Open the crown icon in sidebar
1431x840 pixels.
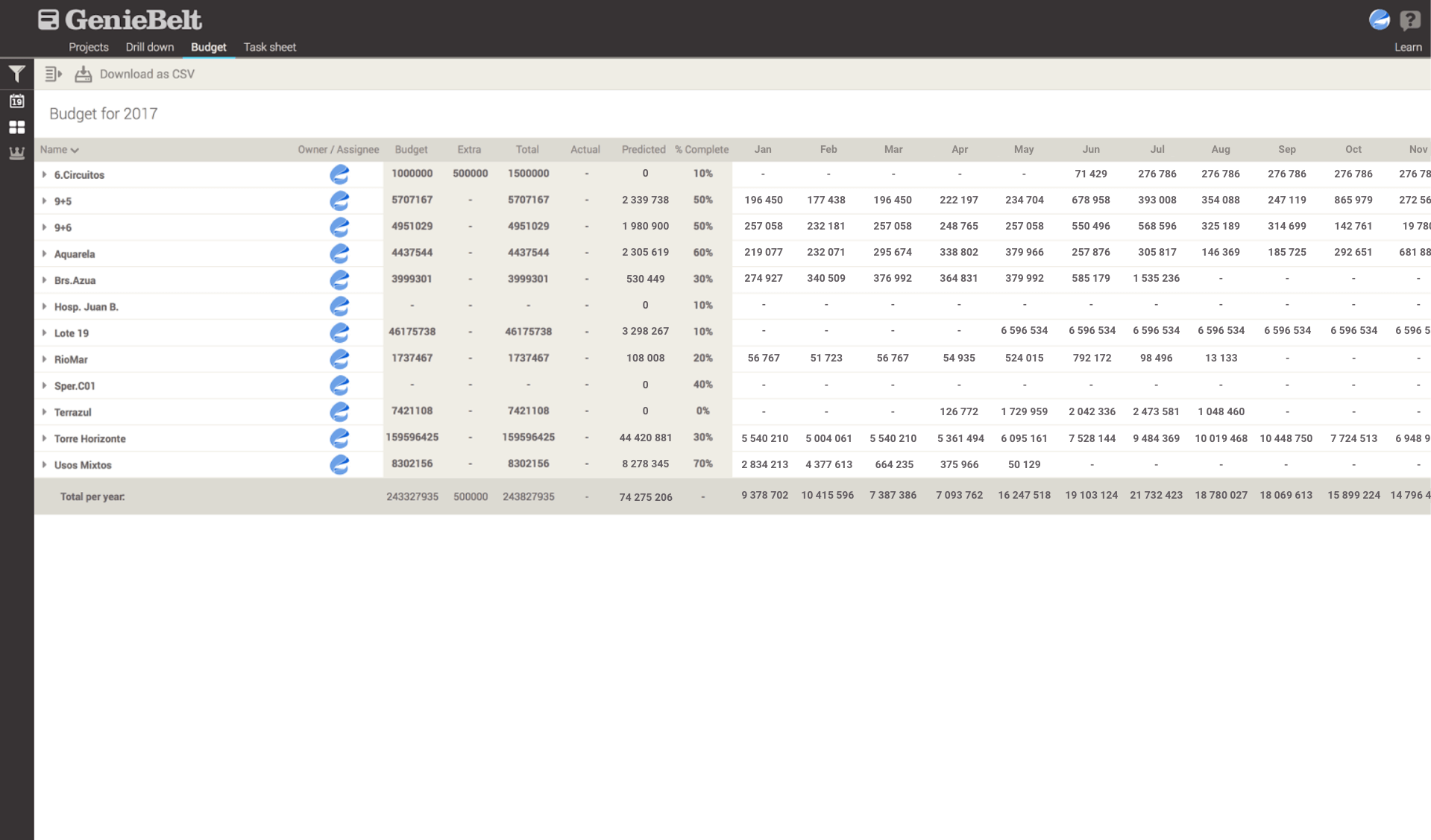coord(16,154)
